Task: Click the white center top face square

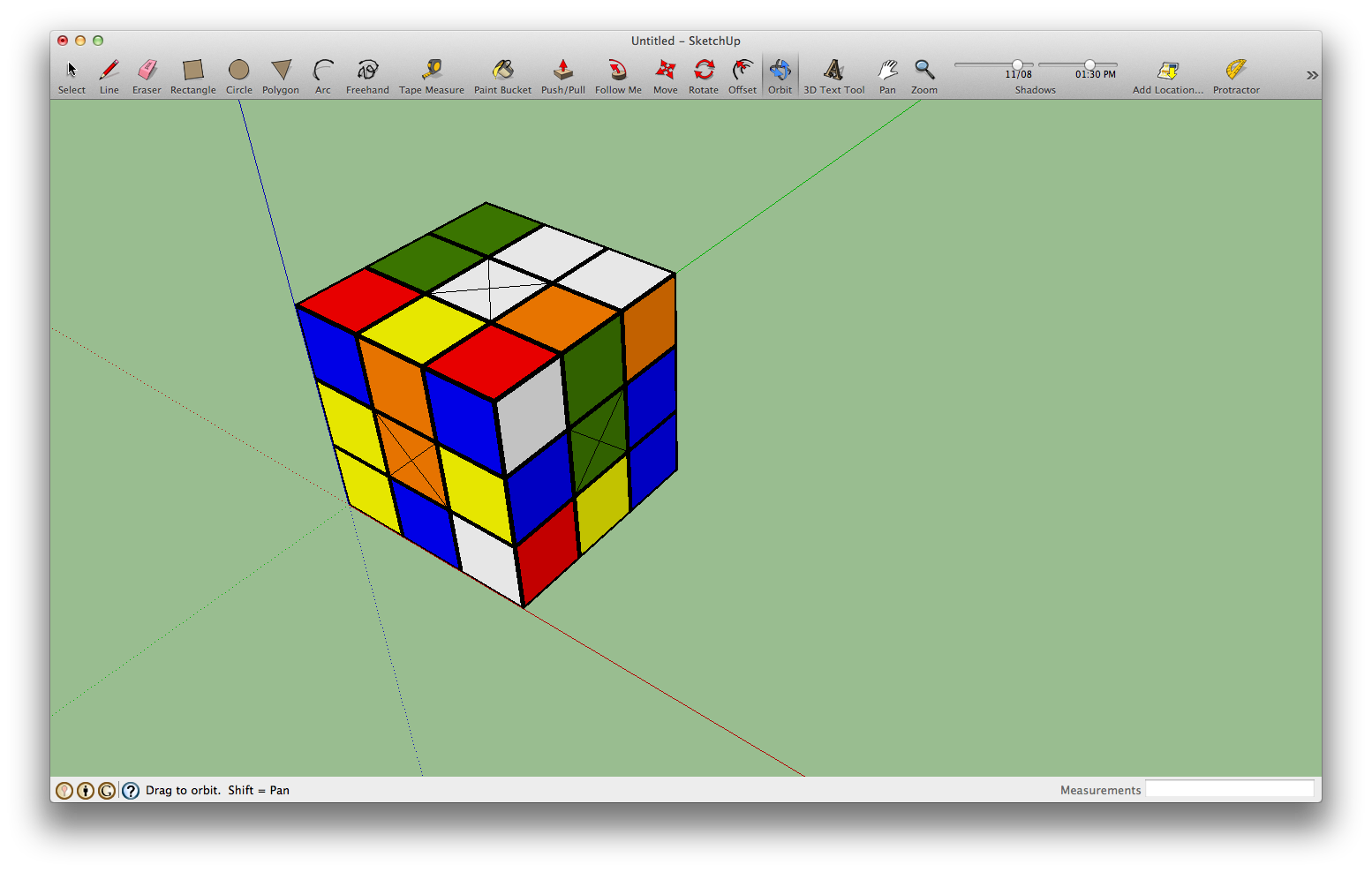Action: (488, 289)
